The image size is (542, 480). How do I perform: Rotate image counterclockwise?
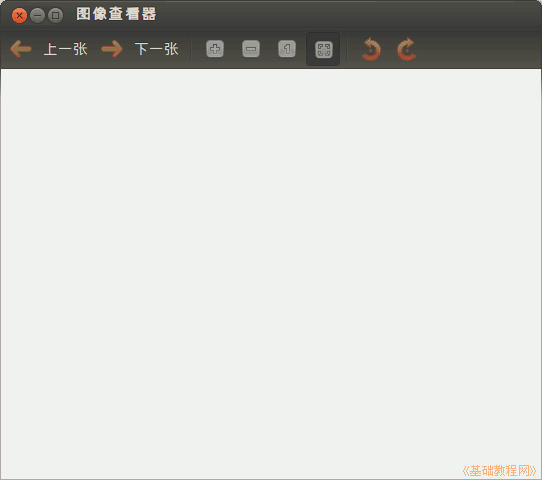pyautogui.click(x=371, y=49)
